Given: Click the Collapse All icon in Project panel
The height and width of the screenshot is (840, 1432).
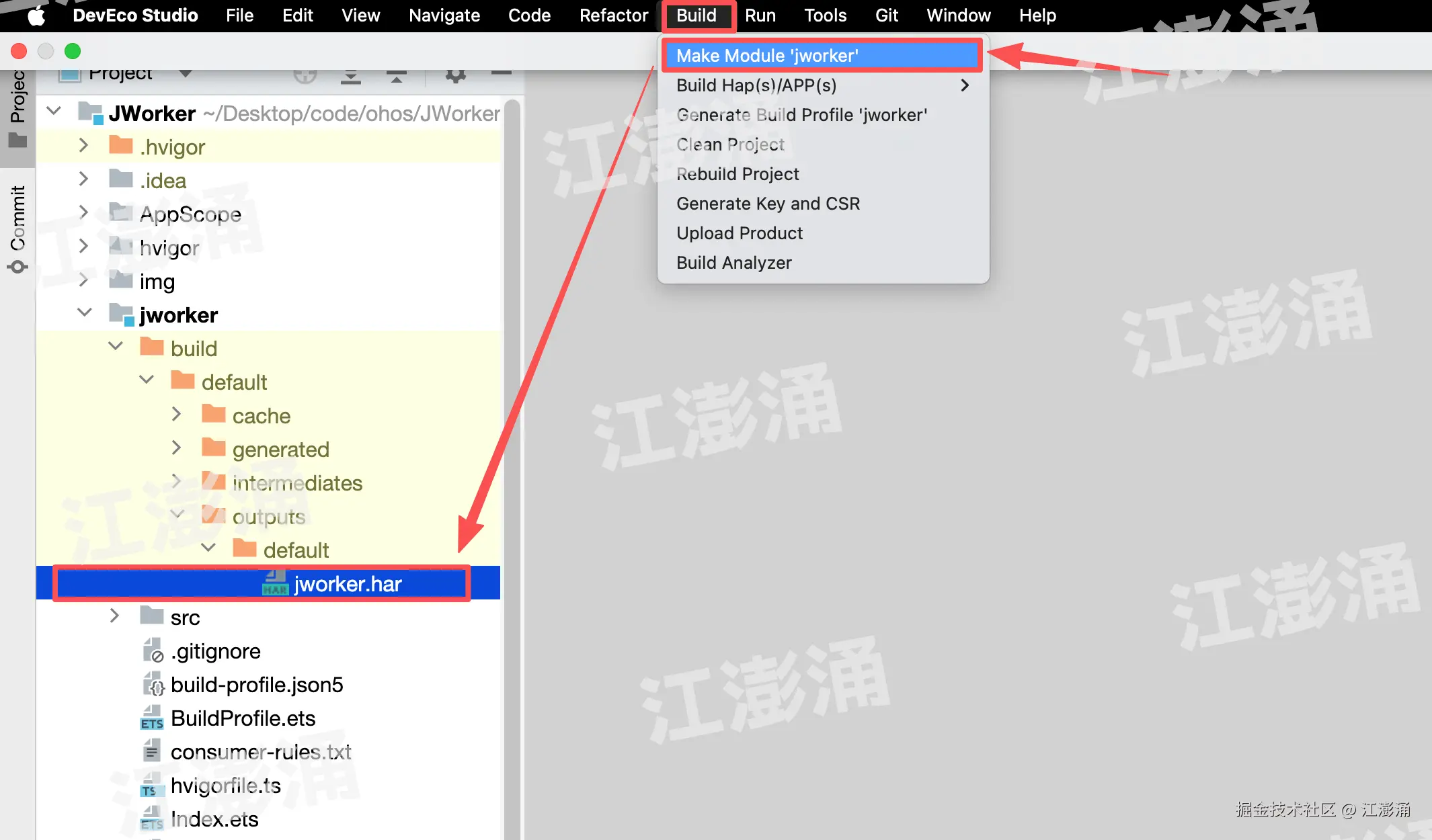Looking at the screenshot, I should point(397,77).
